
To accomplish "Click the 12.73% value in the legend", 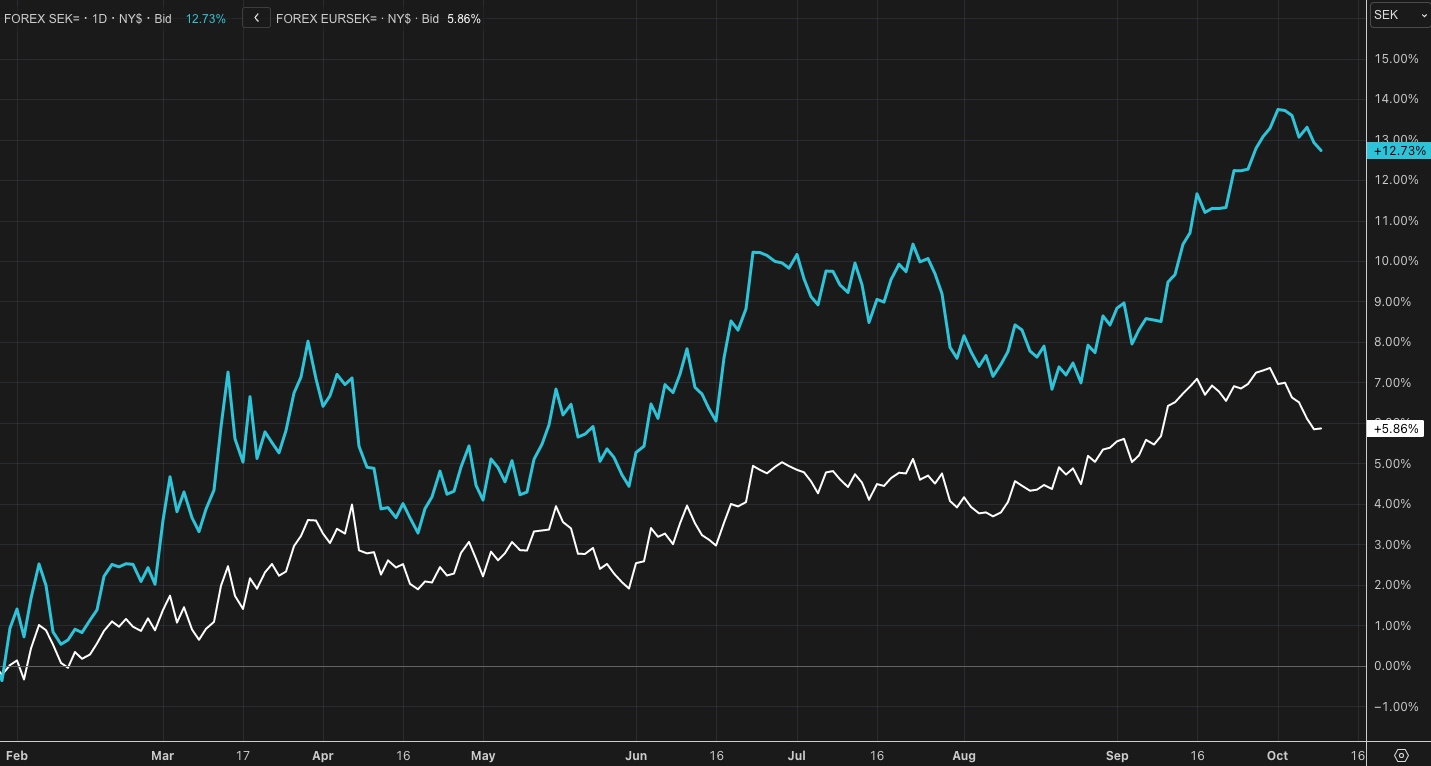I will [x=206, y=18].
